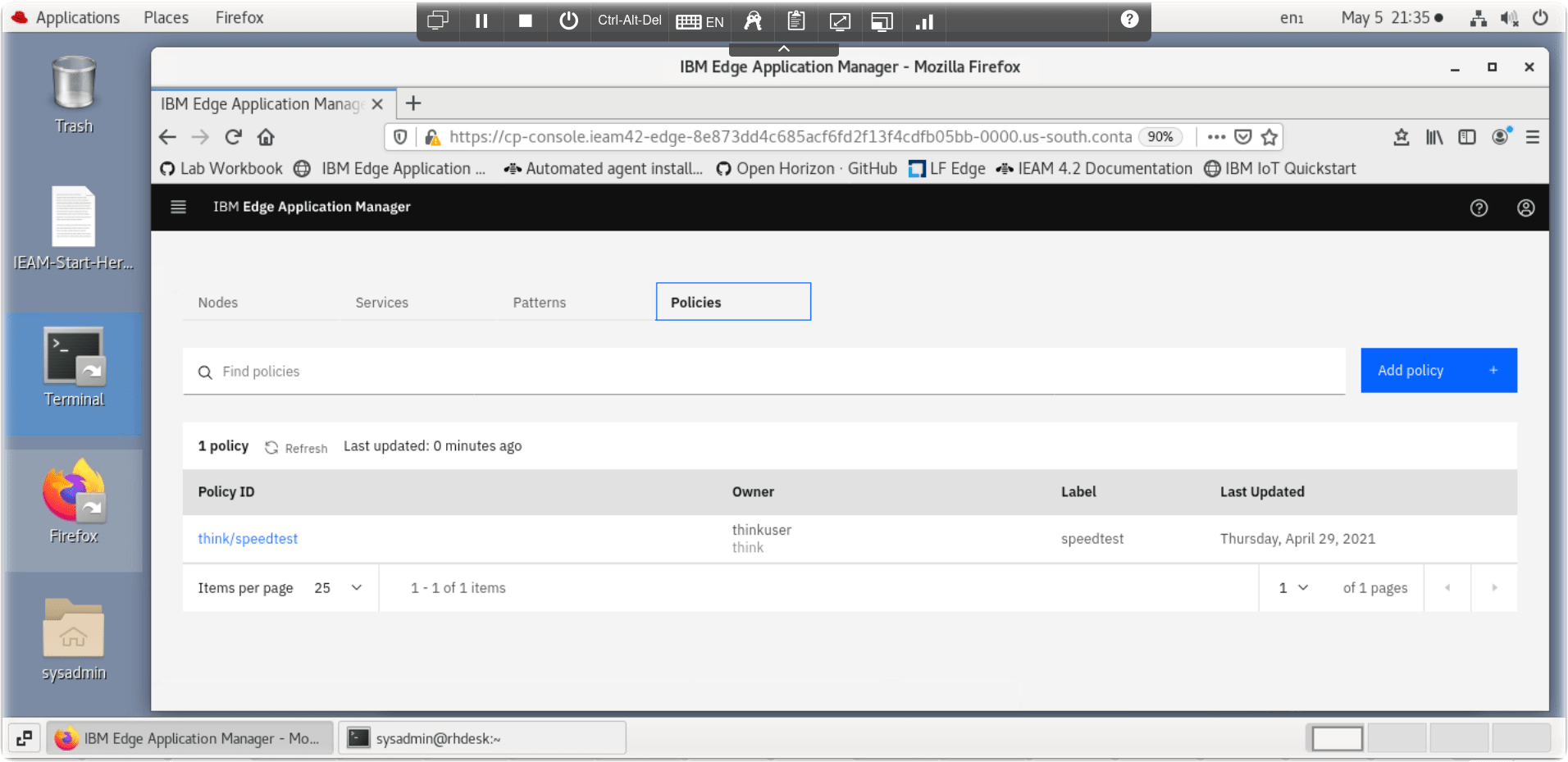
Task: Click the search magnifier icon in Find policies
Action: click(x=205, y=372)
